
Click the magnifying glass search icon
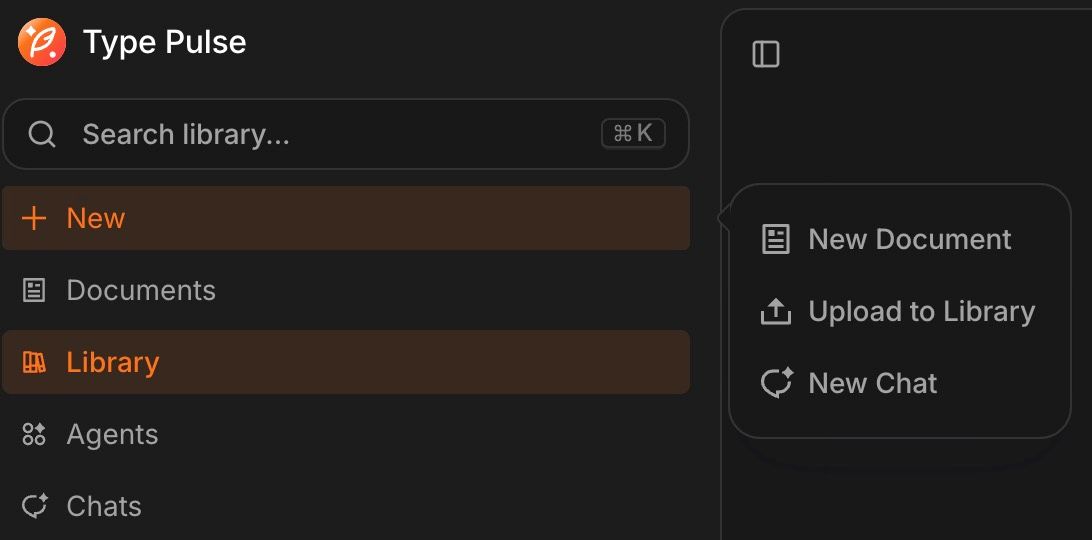pos(42,134)
